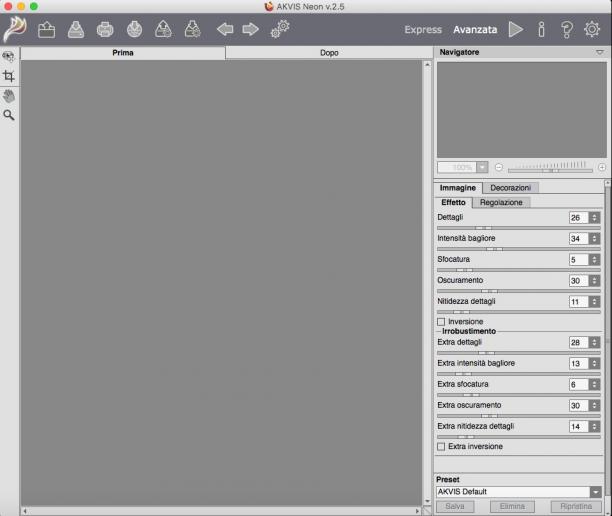Viewport: 612px width, 516px height.
Task: Click the Extra oscuramento slider
Action: (519, 416)
